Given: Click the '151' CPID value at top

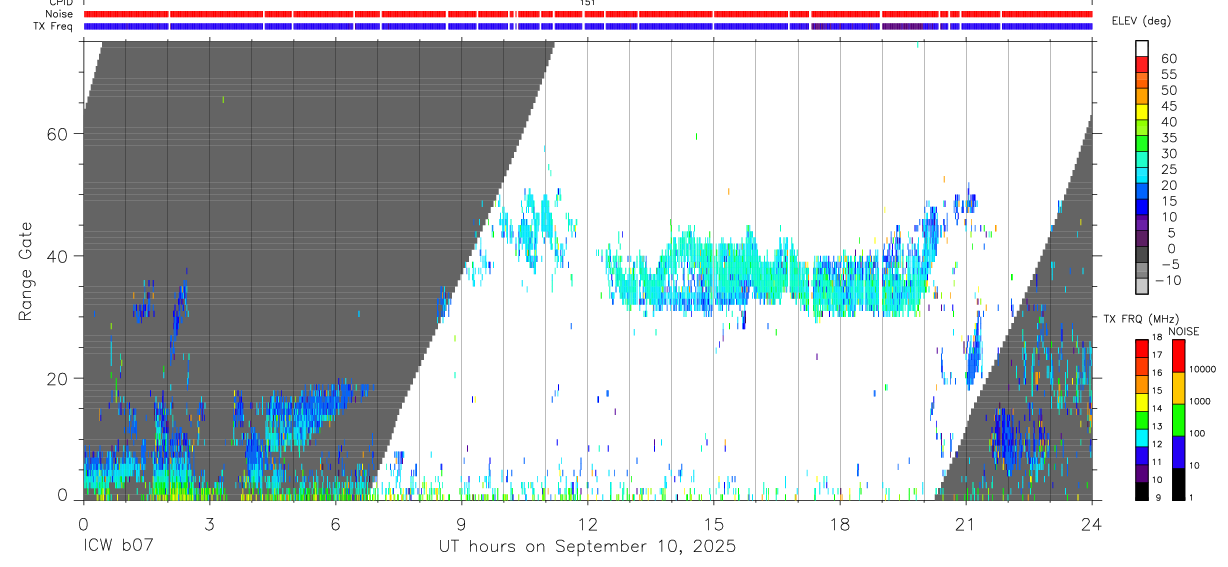Looking at the screenshot, I should click(x=587, y=3).
